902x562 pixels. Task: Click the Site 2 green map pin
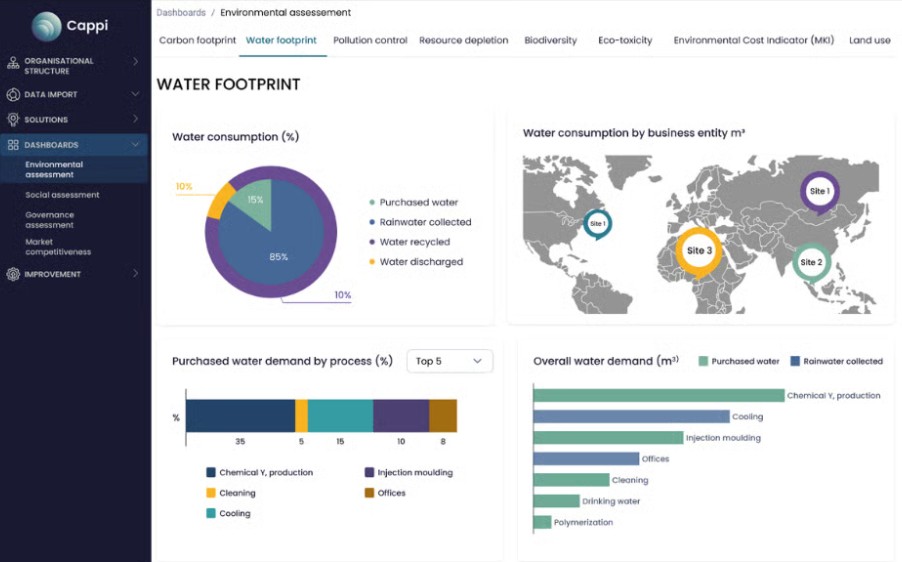(x=811, y=262)
